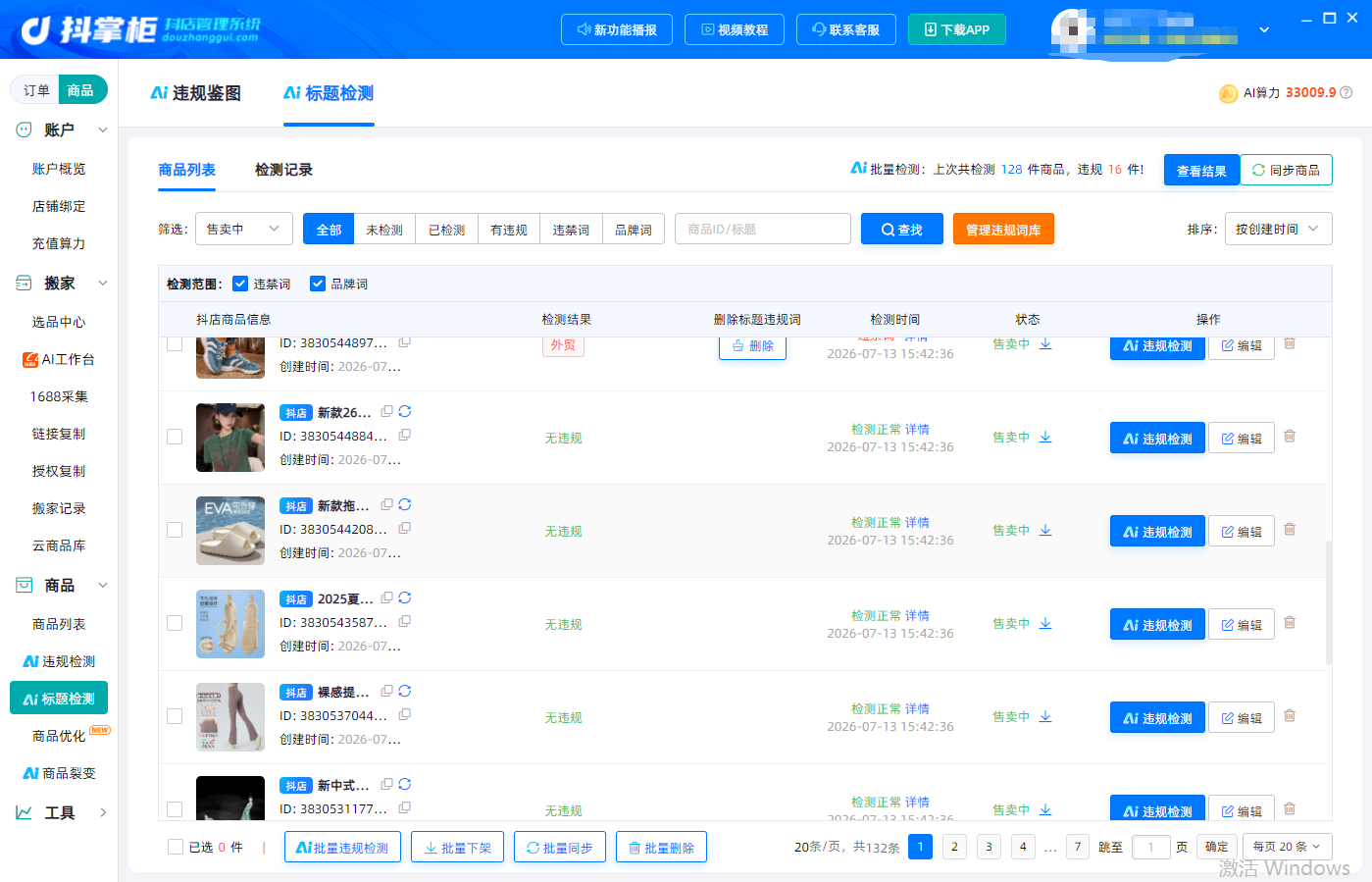This screenshot has width=1372, height=882.
Task: Delete the 新款拖 product via trash icon
Action: tap(1290, 530)
